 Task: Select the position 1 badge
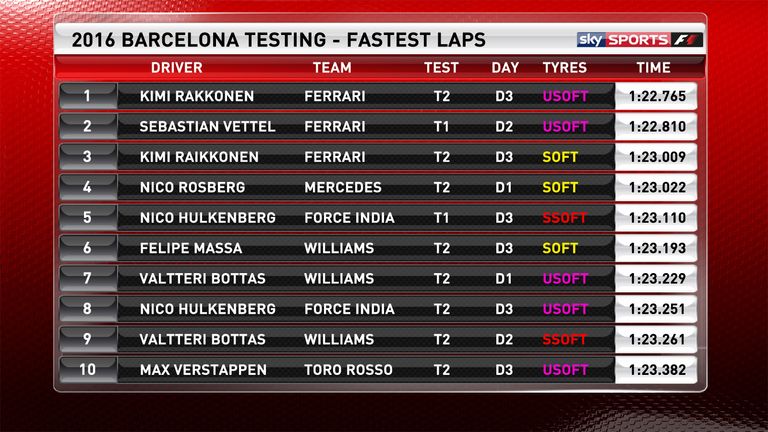pos(88,96)
